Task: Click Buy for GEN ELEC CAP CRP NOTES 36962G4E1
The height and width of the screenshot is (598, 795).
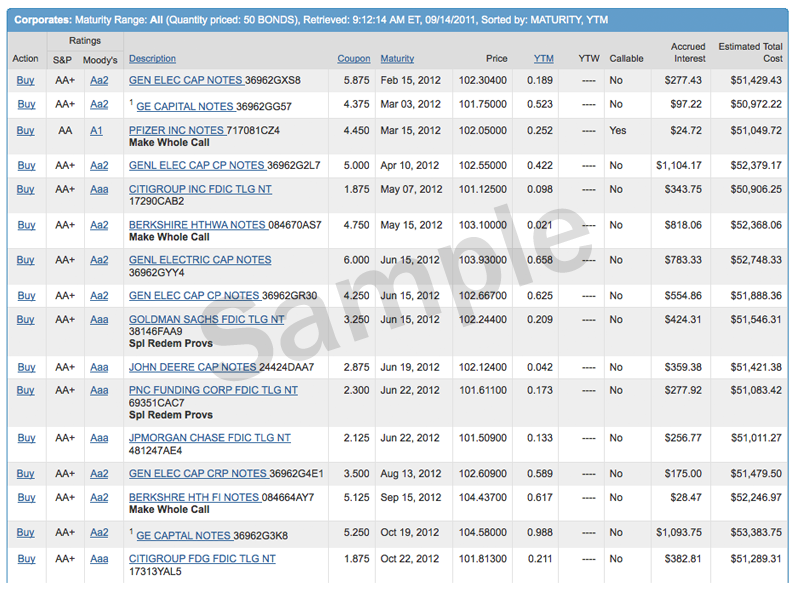Action: (25, 473)
